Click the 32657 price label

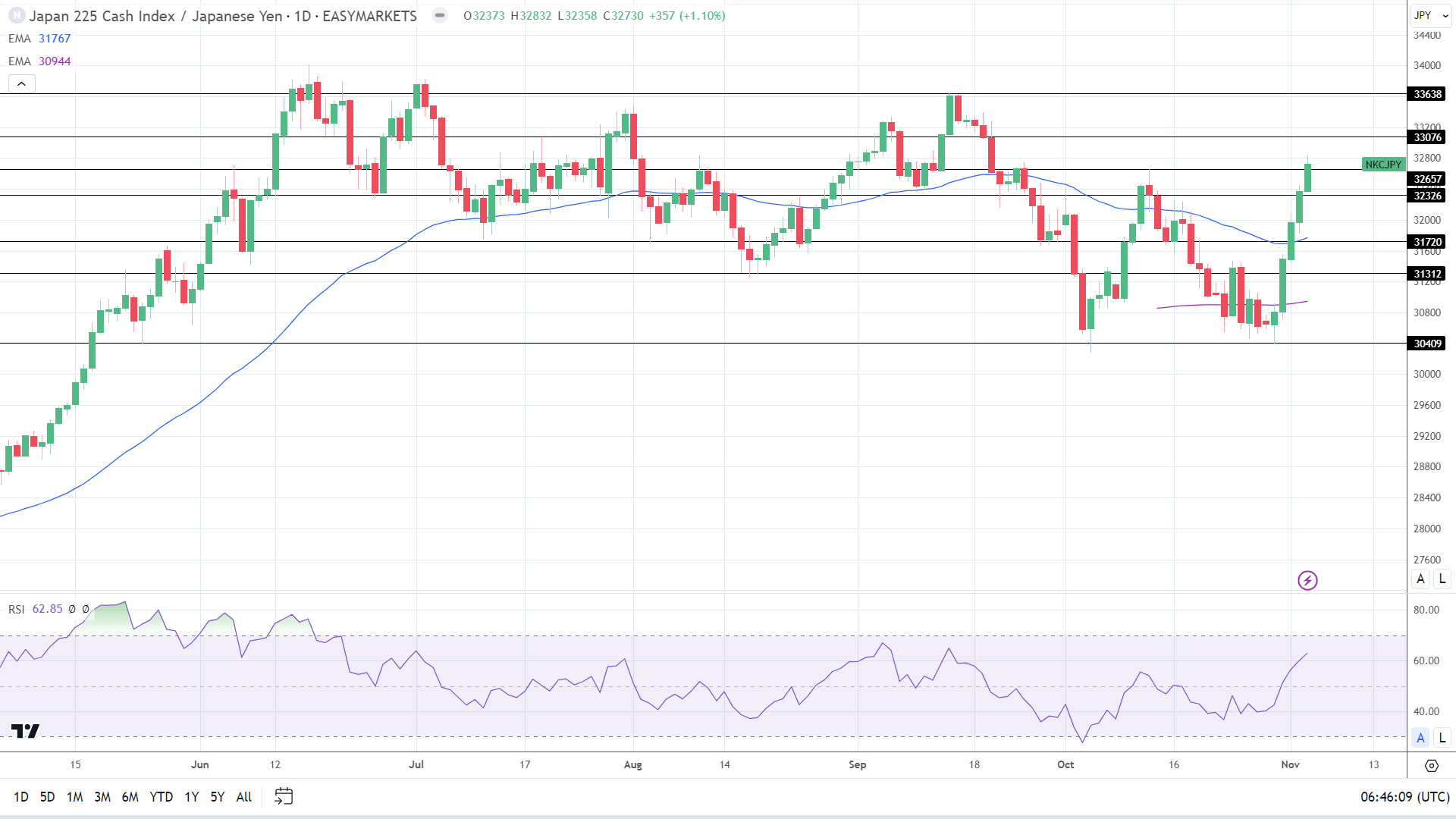coord(1427,179)
